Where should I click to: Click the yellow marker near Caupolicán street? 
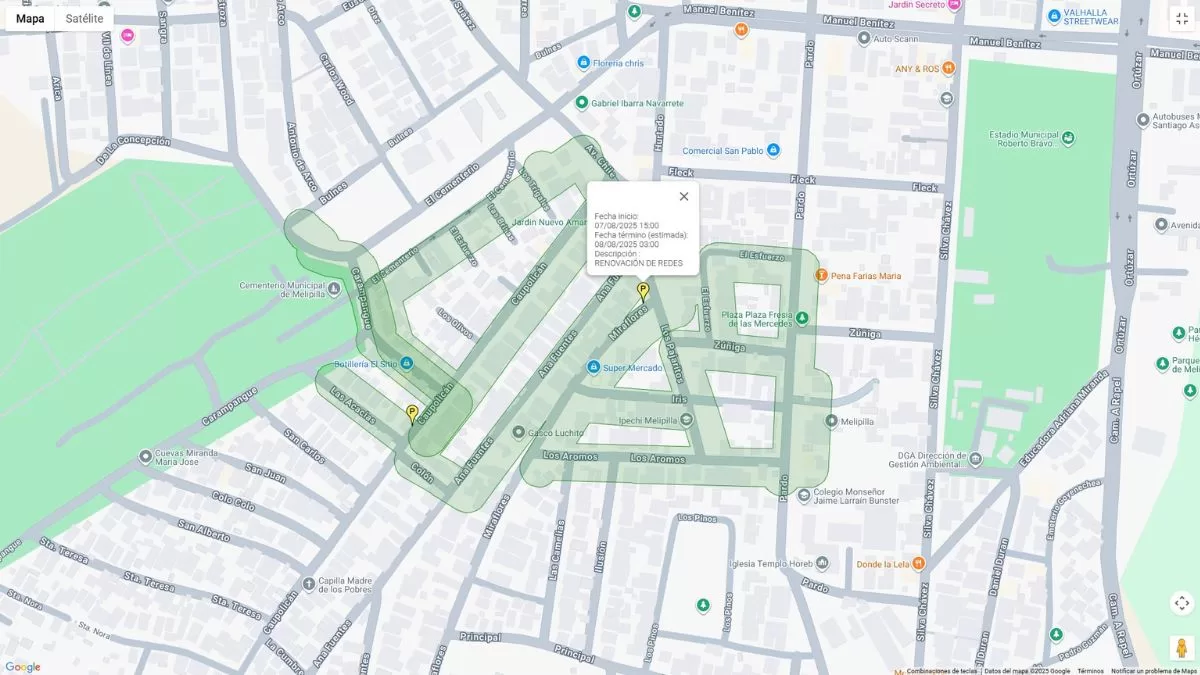tap(412, 413)
